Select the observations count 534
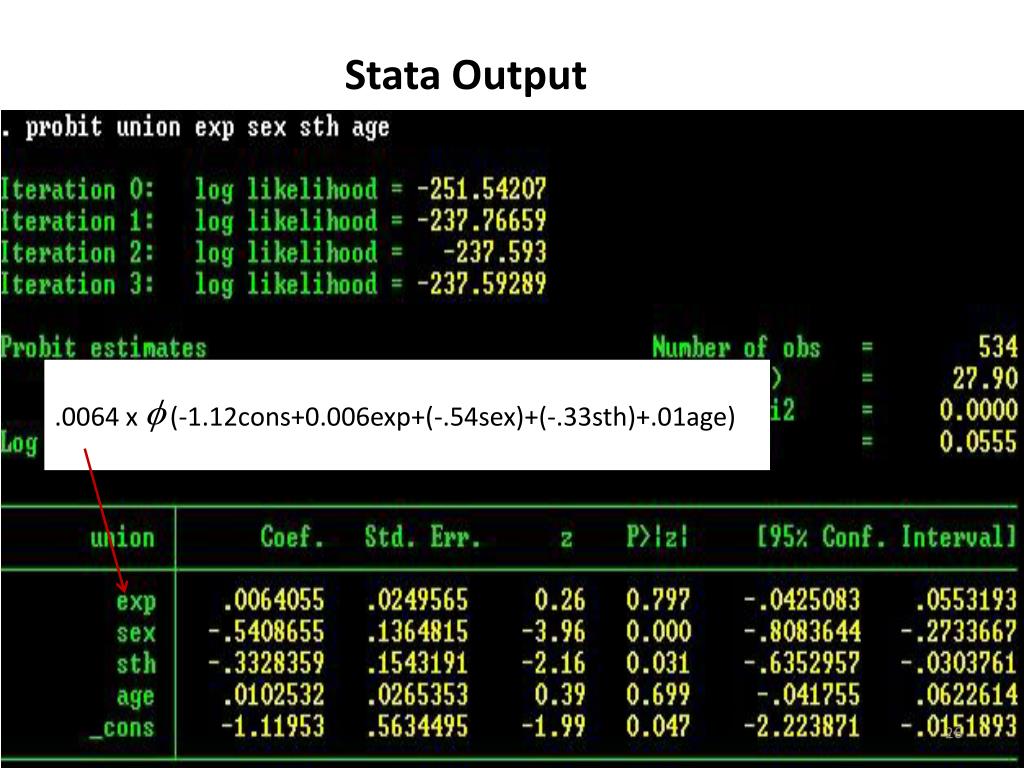This screenshot has height=768, width=1024. tap(998, 347)
